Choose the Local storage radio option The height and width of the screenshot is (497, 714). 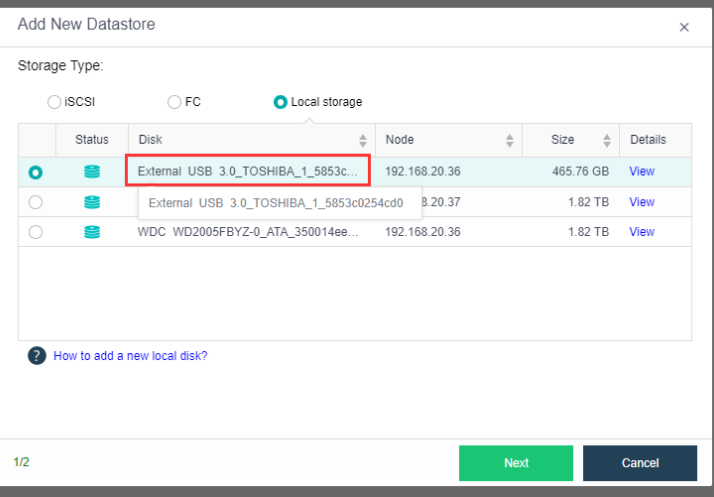click(x=280, y=102)
